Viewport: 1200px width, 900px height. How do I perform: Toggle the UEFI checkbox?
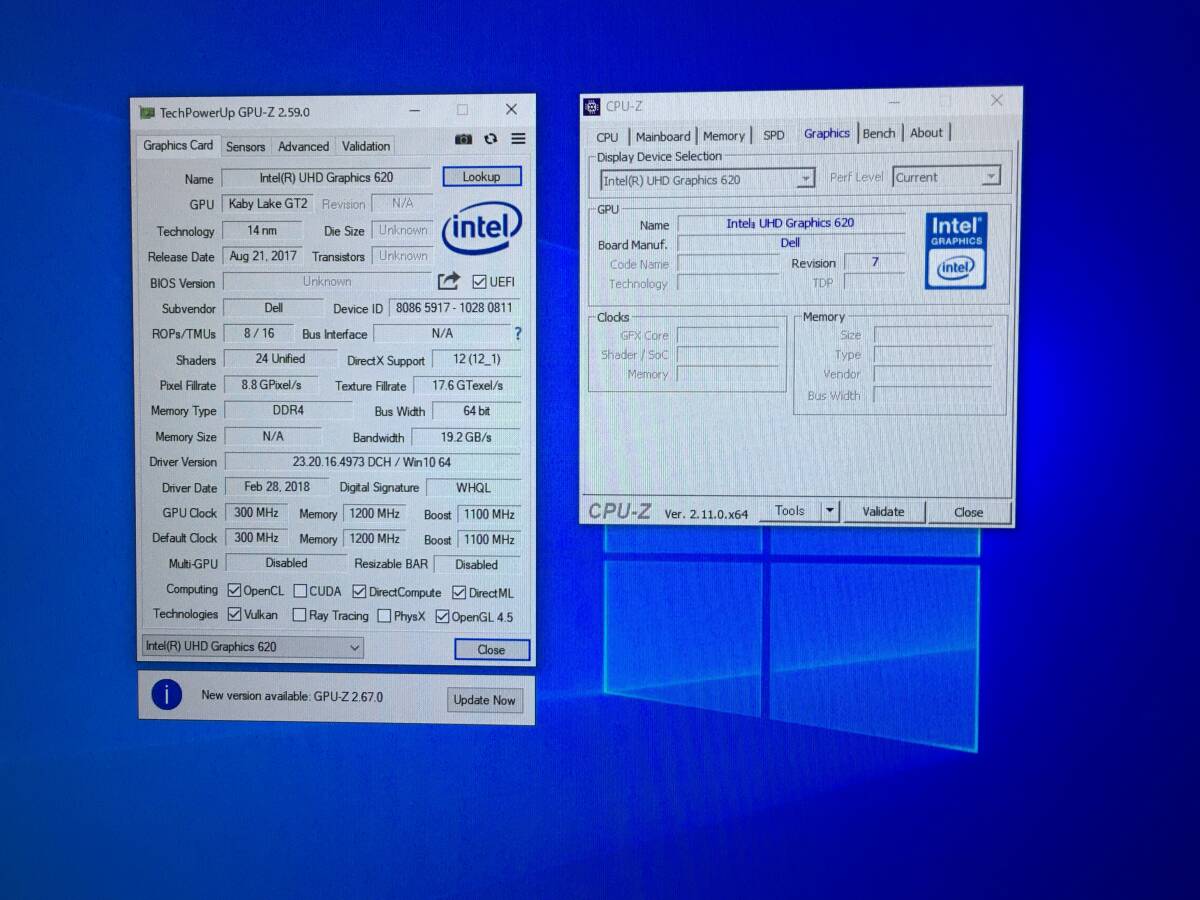pyautogui.click(x=479, y=282)
